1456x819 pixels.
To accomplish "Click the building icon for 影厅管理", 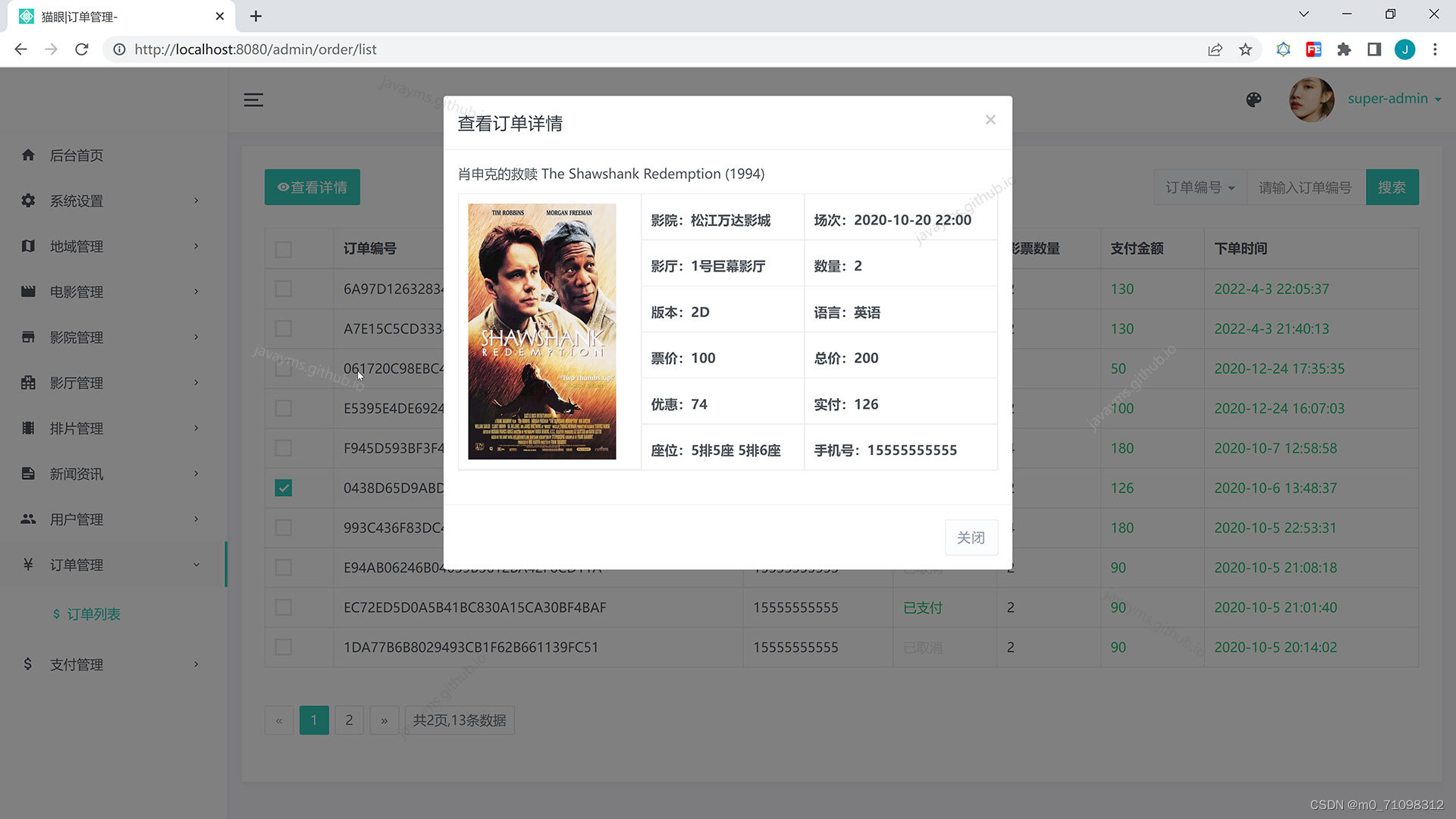I will pos(28,382).
